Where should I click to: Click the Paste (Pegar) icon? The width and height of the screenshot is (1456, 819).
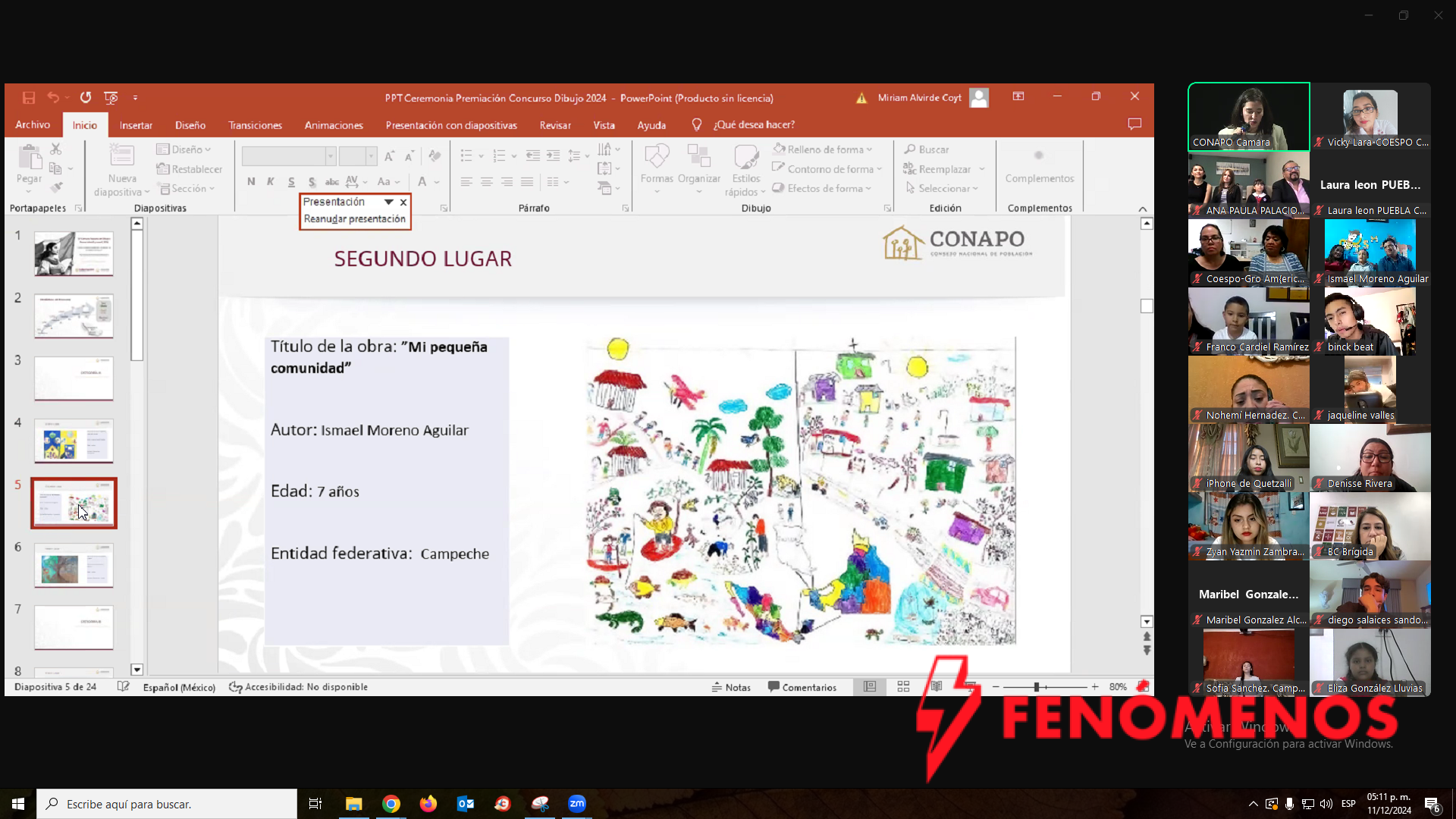pos(30,157)
